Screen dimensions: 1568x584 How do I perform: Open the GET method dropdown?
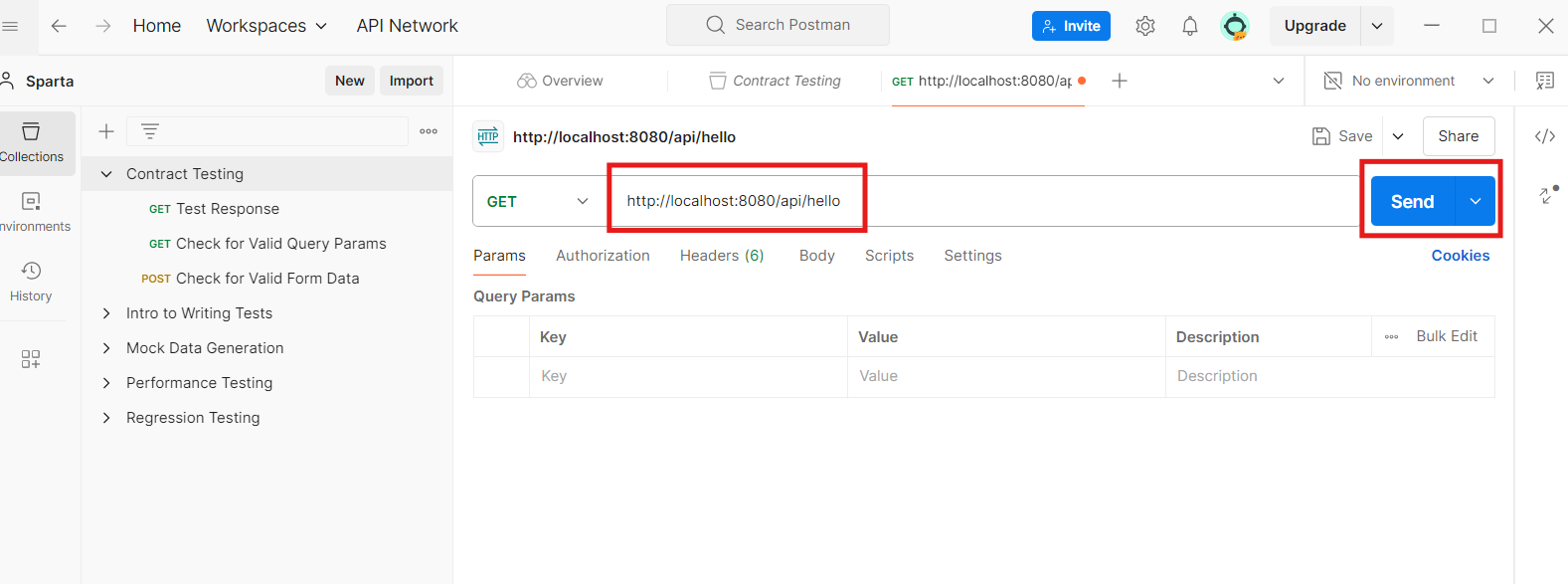pos(538,201)
